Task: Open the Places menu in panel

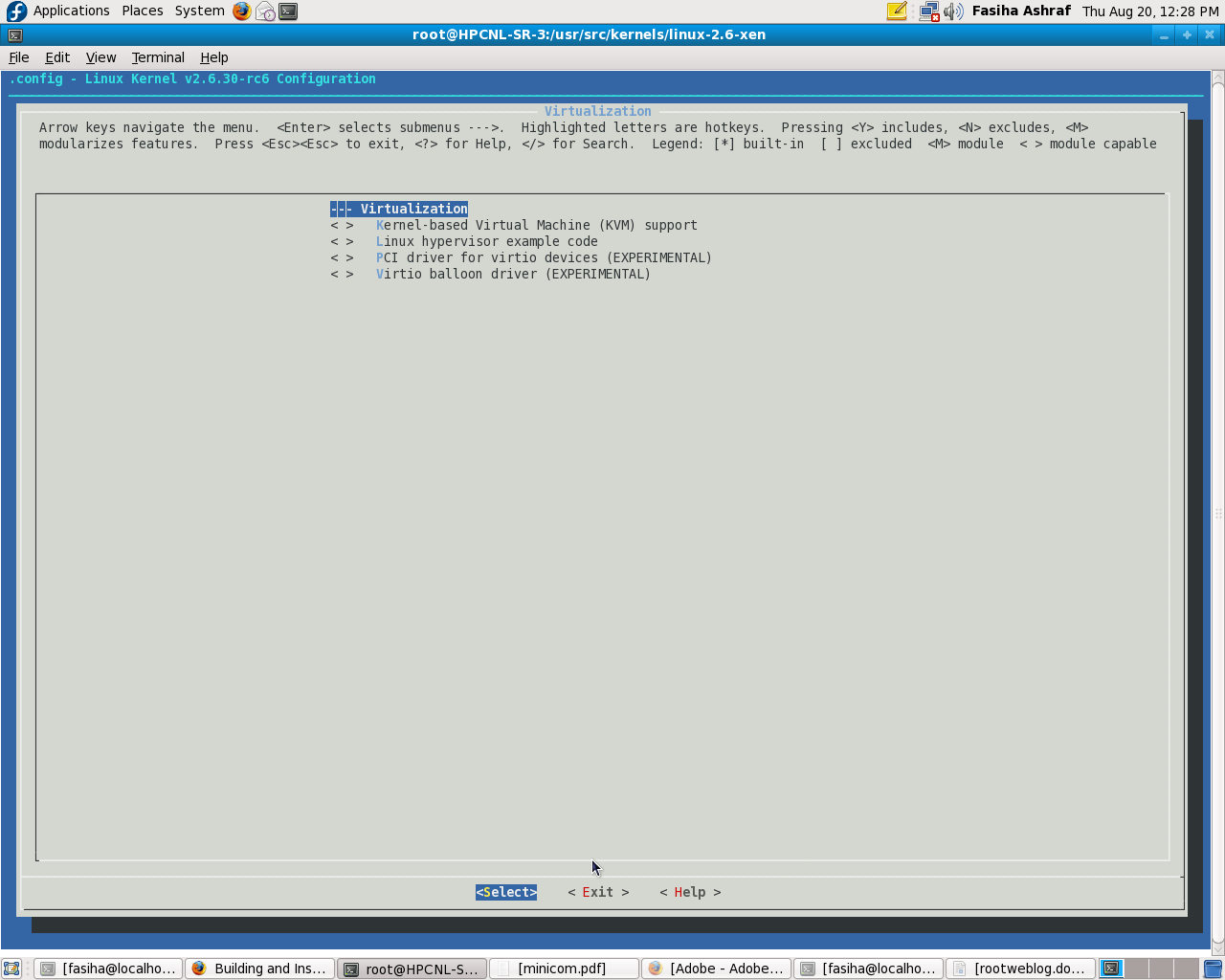Action: click(142, 11)
